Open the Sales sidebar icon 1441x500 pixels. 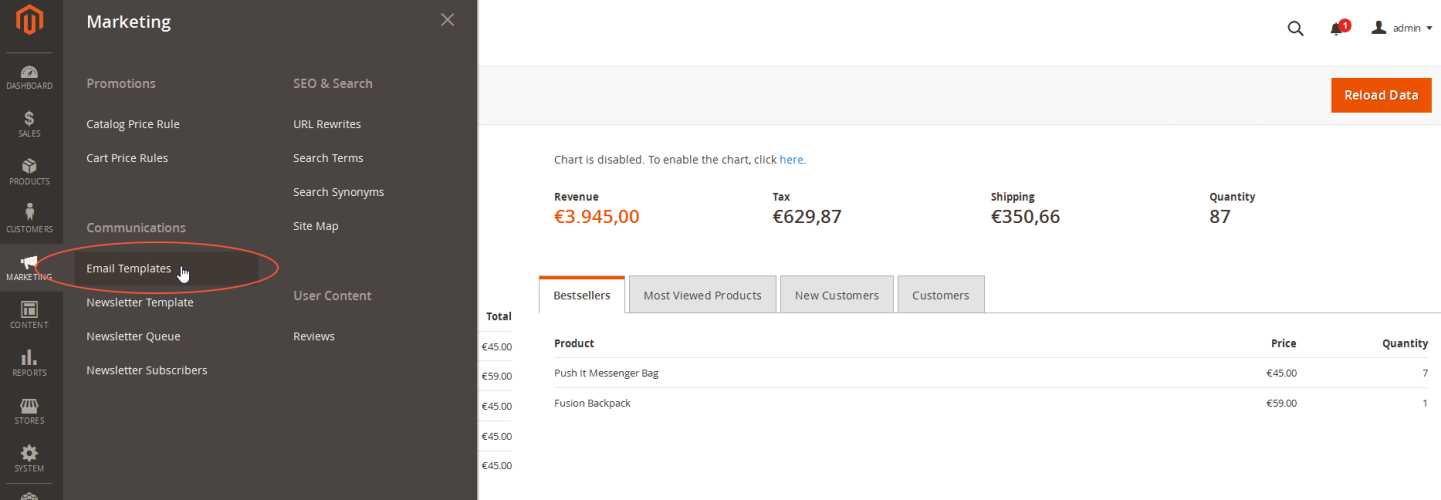point(30,124)
